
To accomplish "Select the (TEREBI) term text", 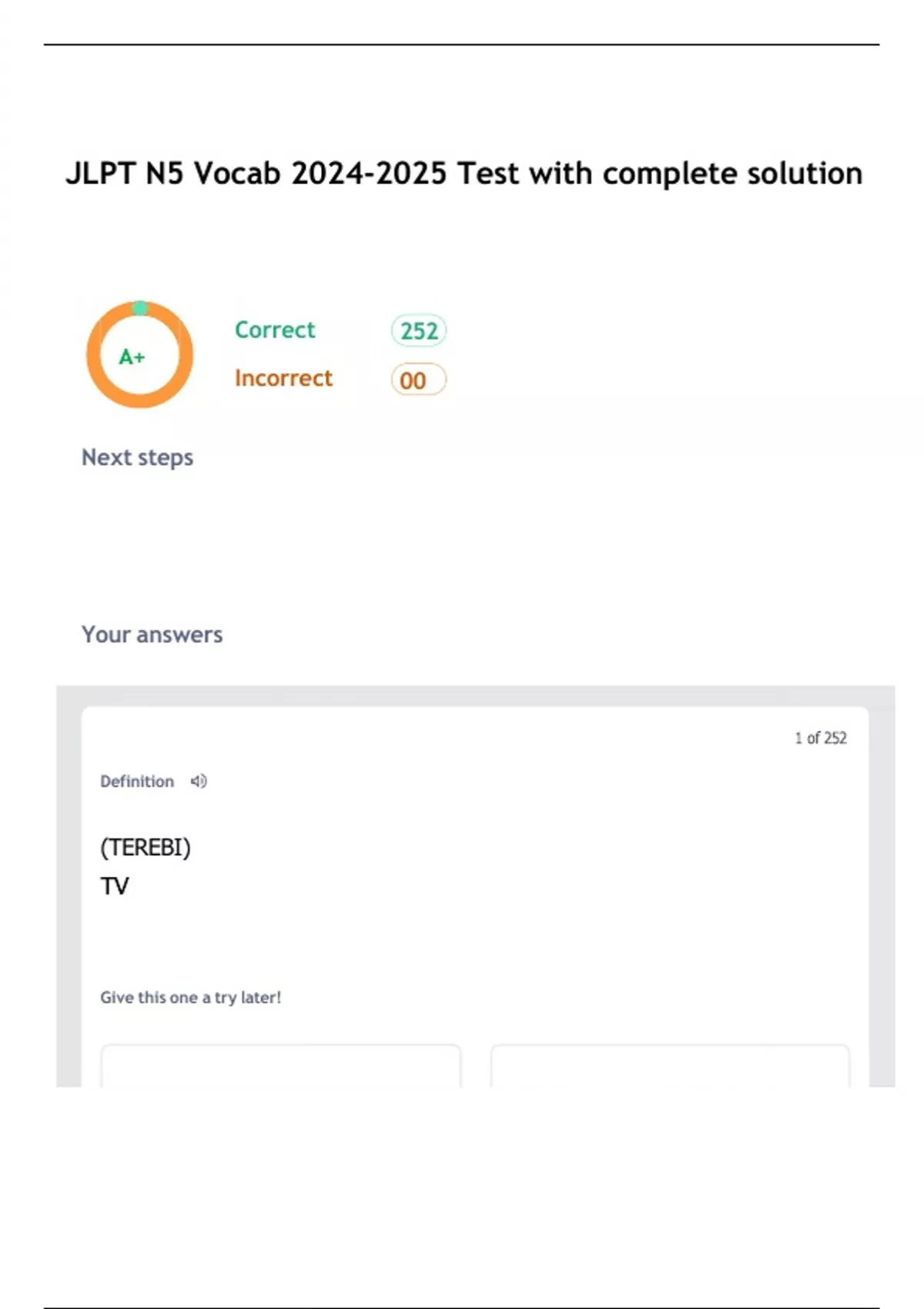I will point(146,847).
